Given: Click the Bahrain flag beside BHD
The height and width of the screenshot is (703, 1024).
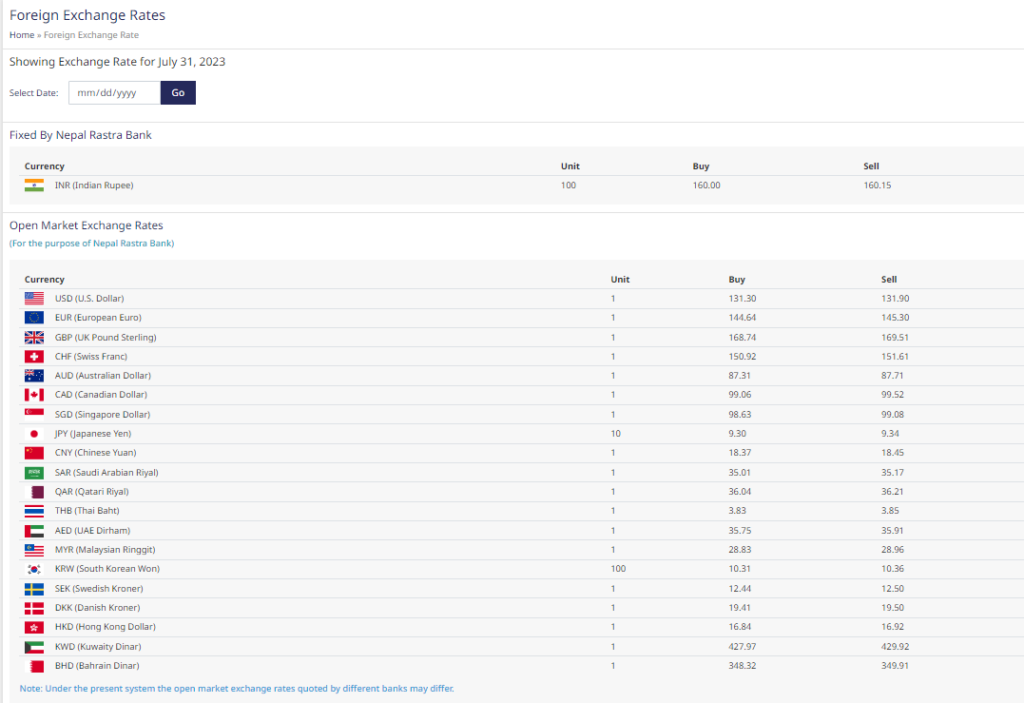Looking at the screenshot, I should pos(34,666).
